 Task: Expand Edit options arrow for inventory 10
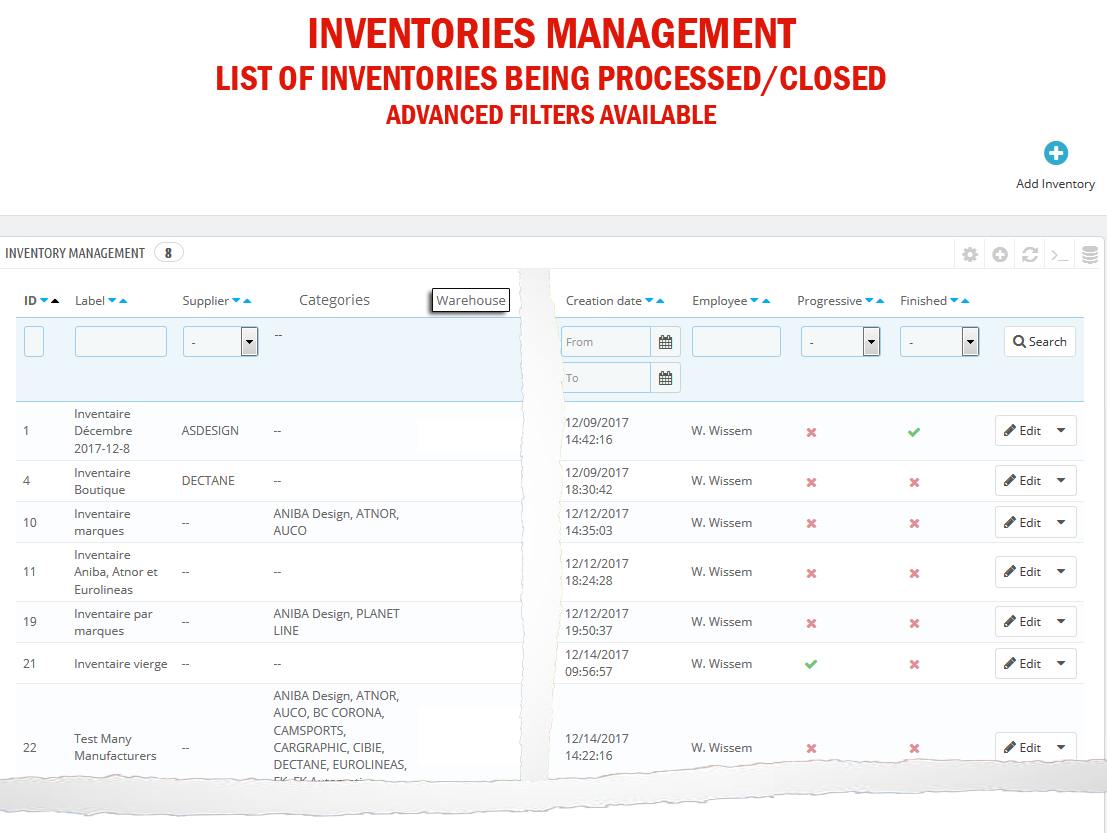(x=1061, y=523)
